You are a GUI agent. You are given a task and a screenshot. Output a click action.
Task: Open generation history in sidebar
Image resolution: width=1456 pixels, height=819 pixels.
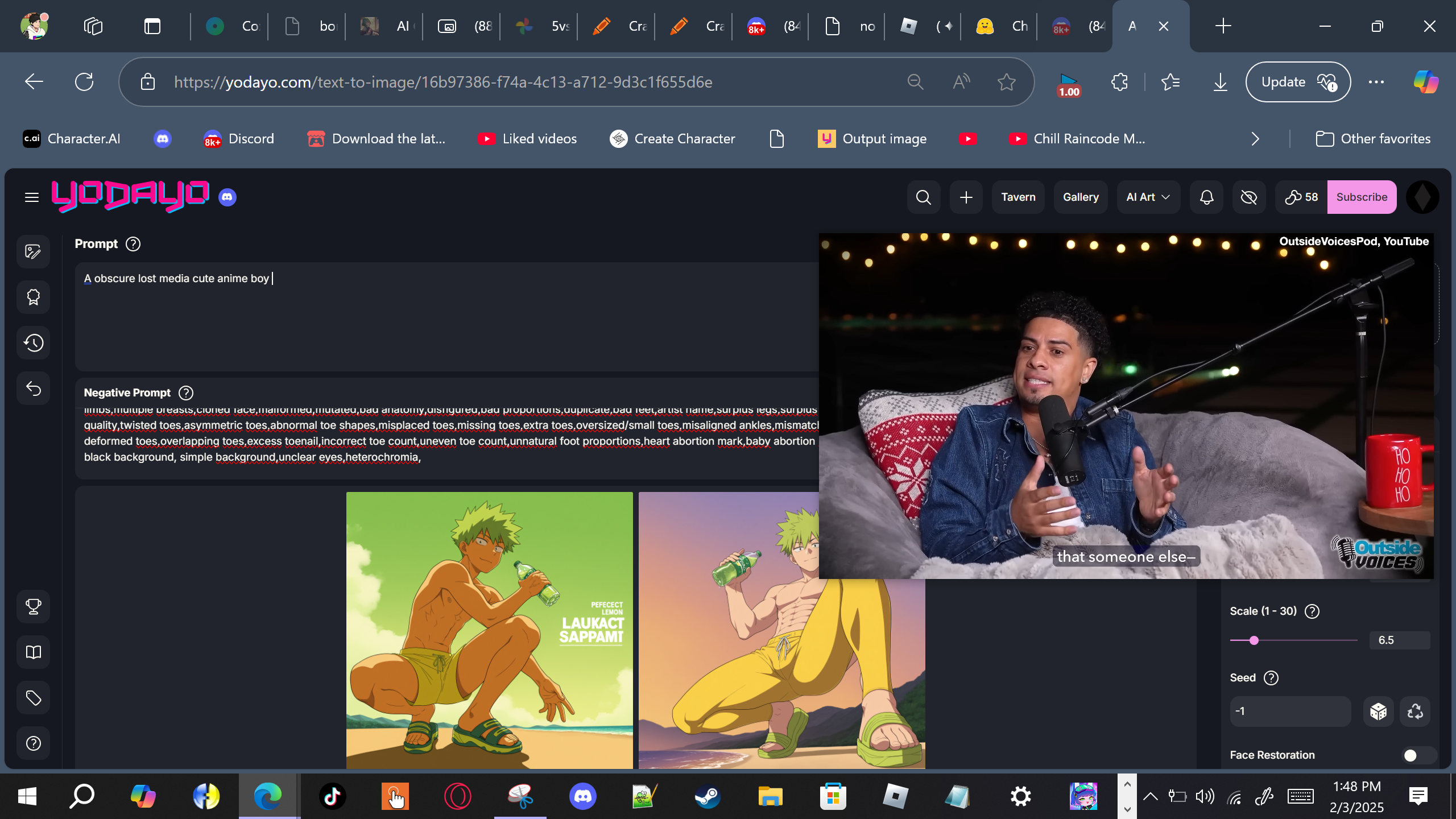coord(34,343)
